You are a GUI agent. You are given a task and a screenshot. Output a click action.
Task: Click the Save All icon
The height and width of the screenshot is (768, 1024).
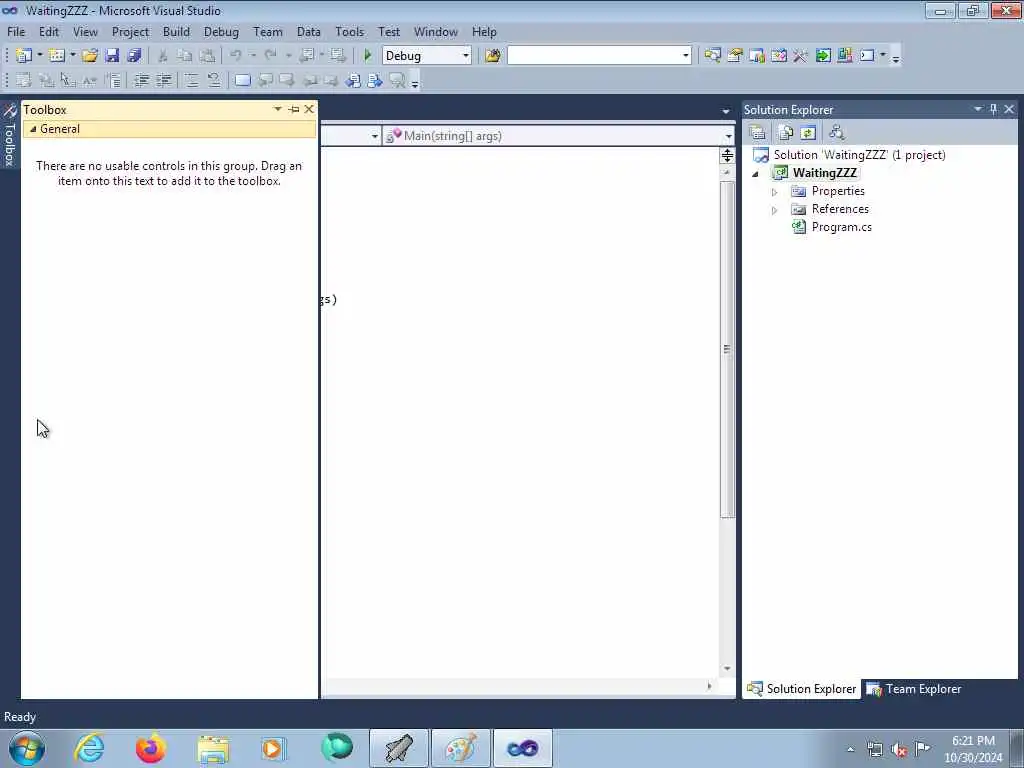click(135, 56)
